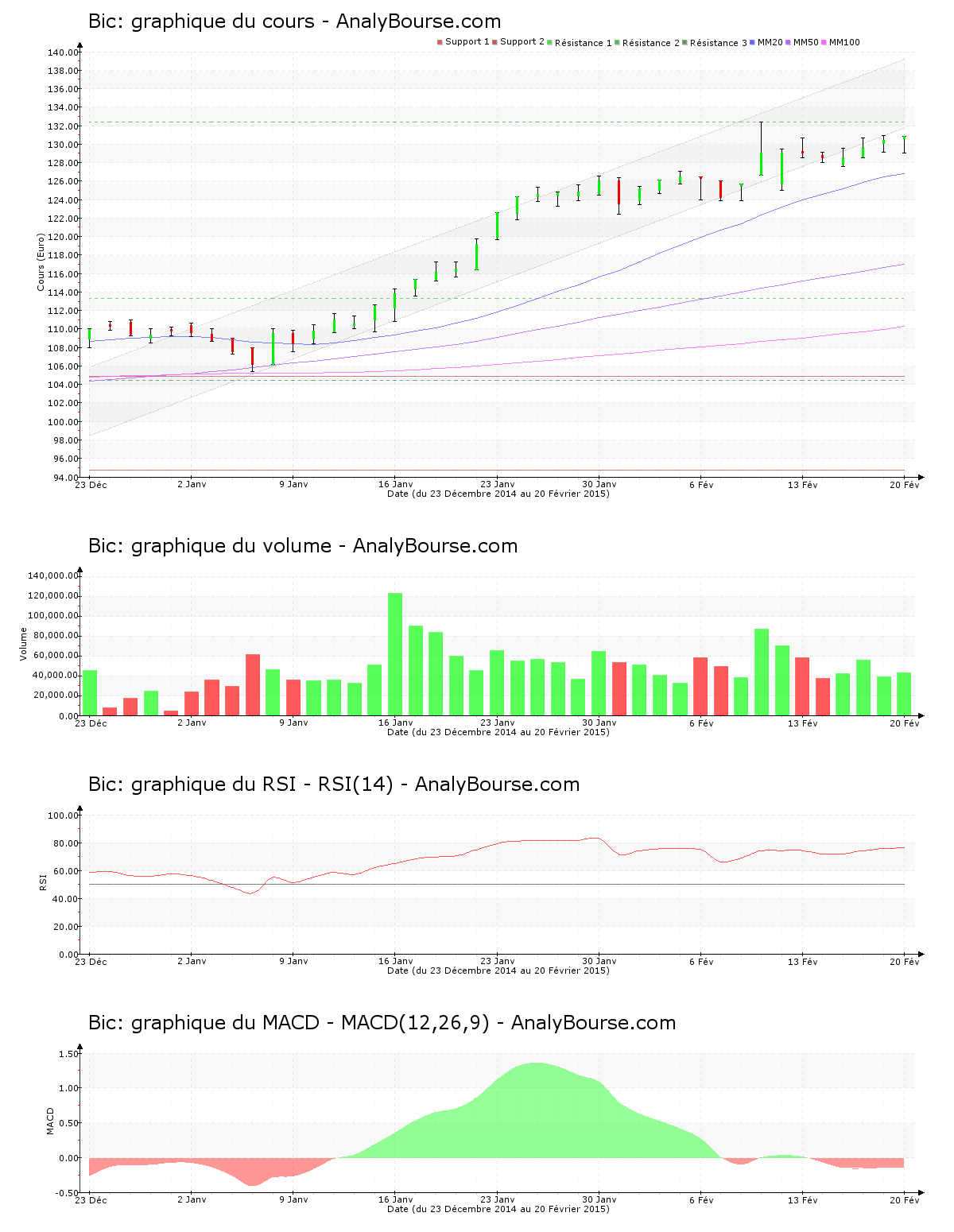This screenshot has width=954, height=1232.
Task: Click the '16 Janv' date on the volume chart
Action: click(x=396, y=723)
